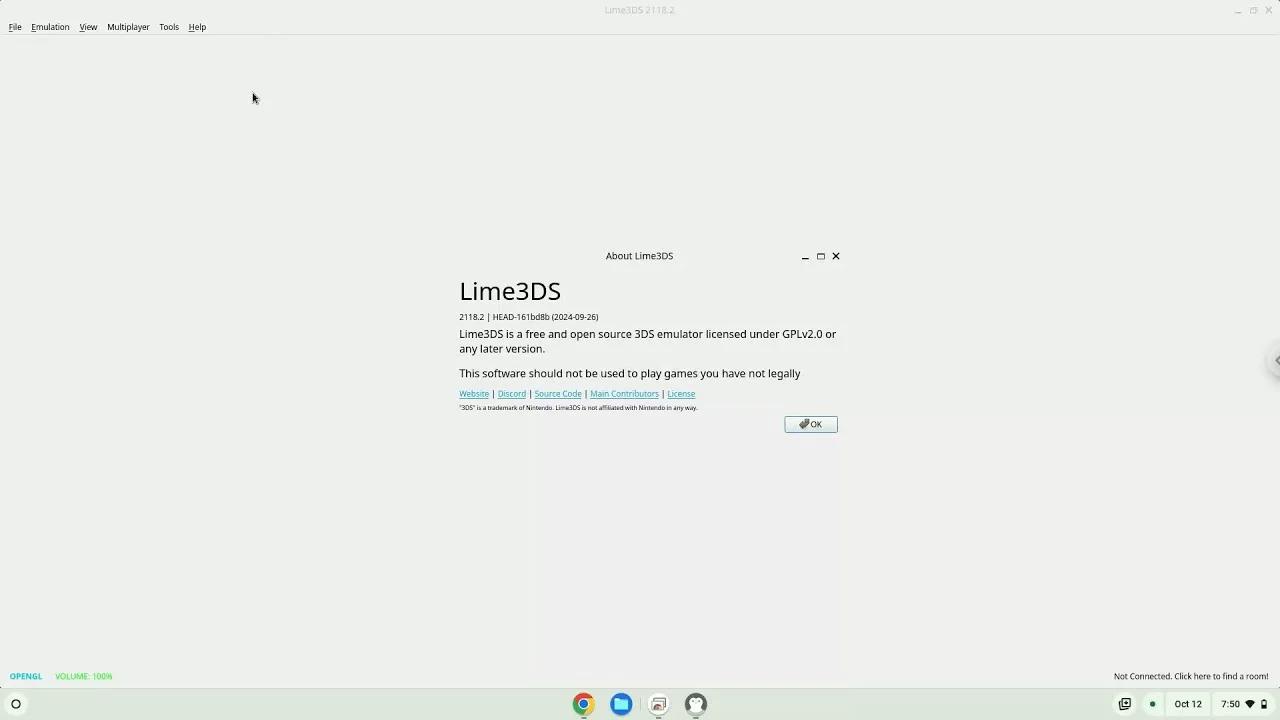The image size is (1280, 720).
Task: Open the launcher circle button
Action: (x=16, y=704)
